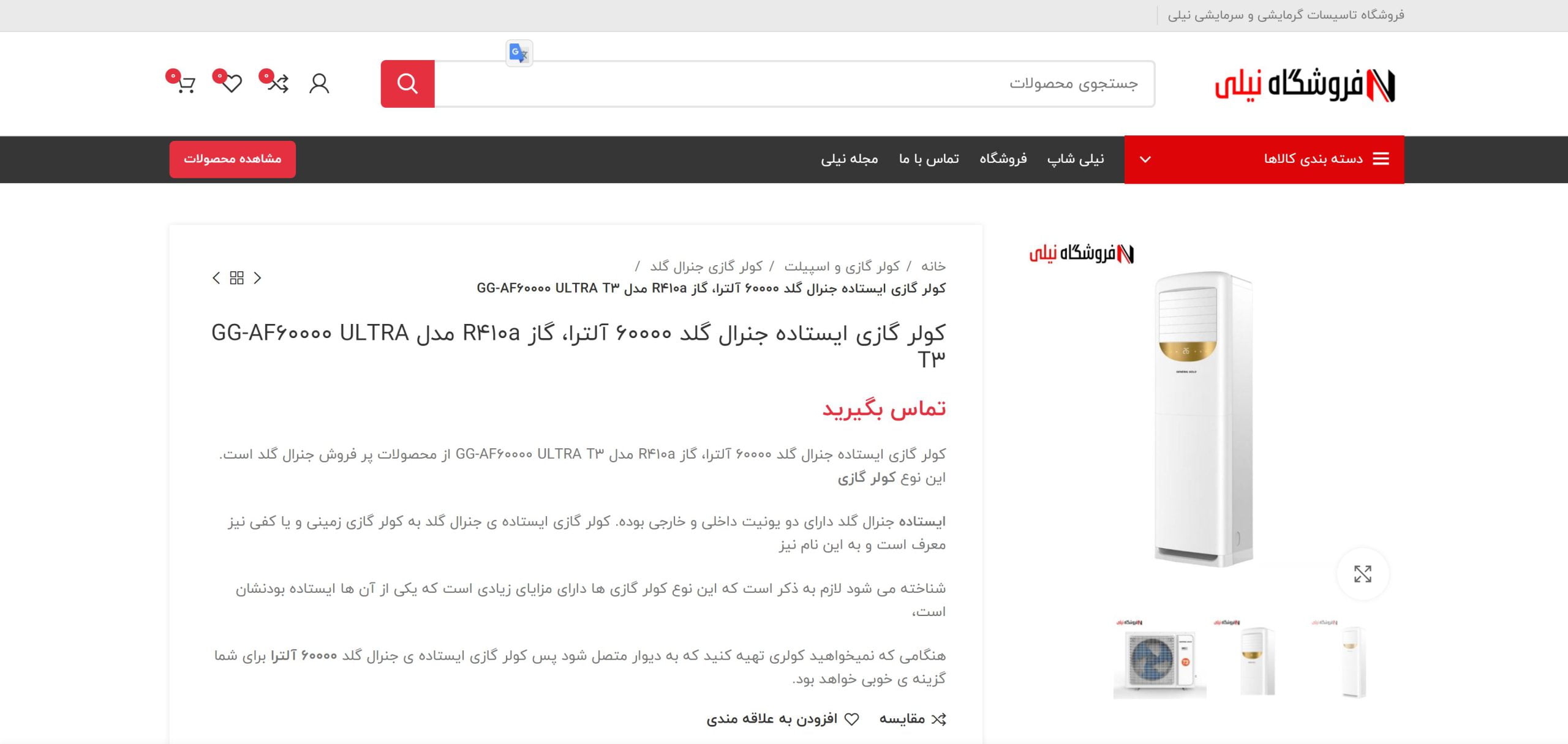Viewport: 1568px width, 744px height.
Task: Open the wishlist heart icon in header
Action: [x=231, y=83]
